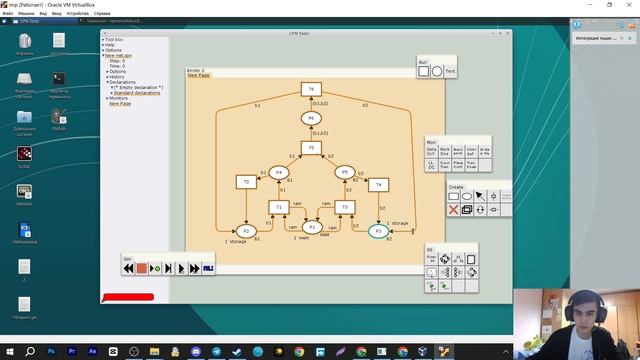Select the Text auxiliary label tool

click(450, 71)
